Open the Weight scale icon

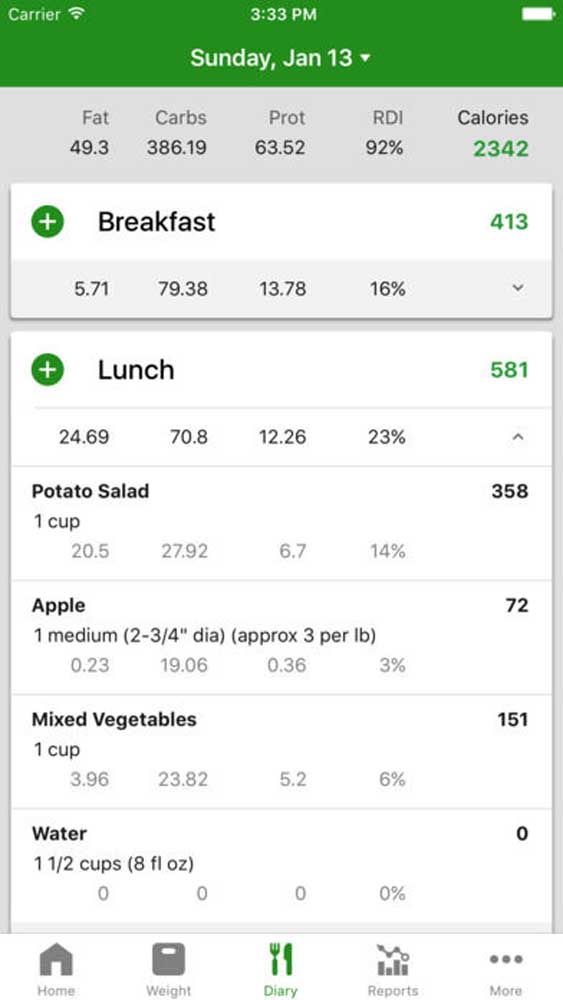(x=168, y=960)
